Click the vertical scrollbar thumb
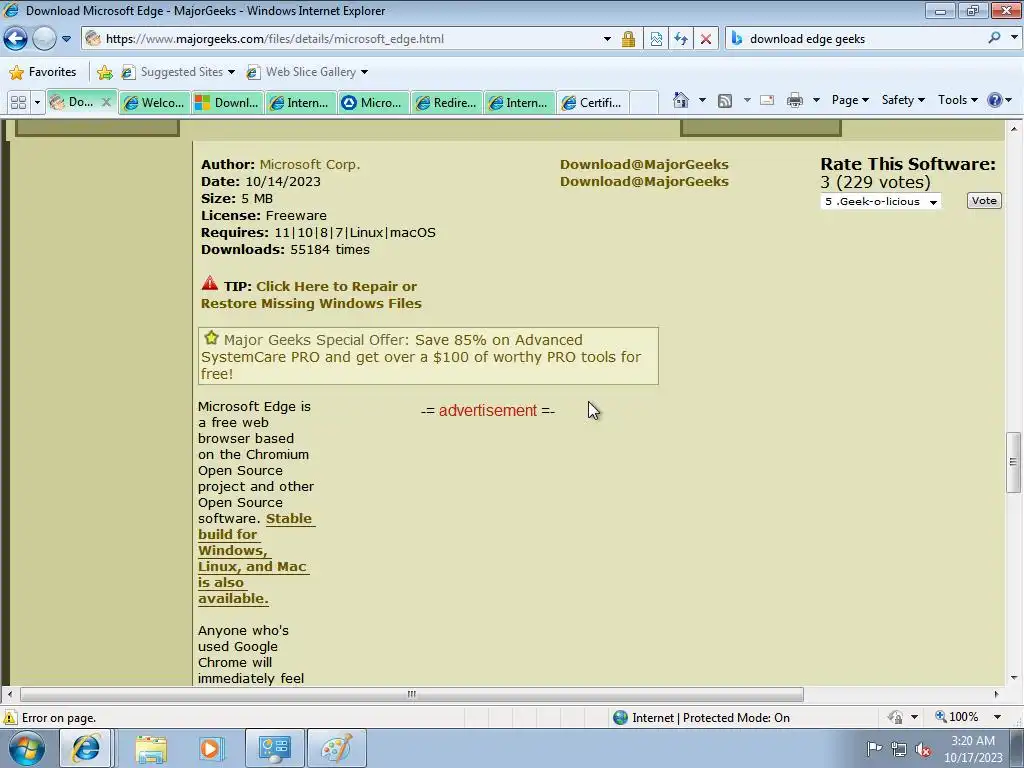The width and height of the screenshot is (1024, 768). click(1014, 462)
